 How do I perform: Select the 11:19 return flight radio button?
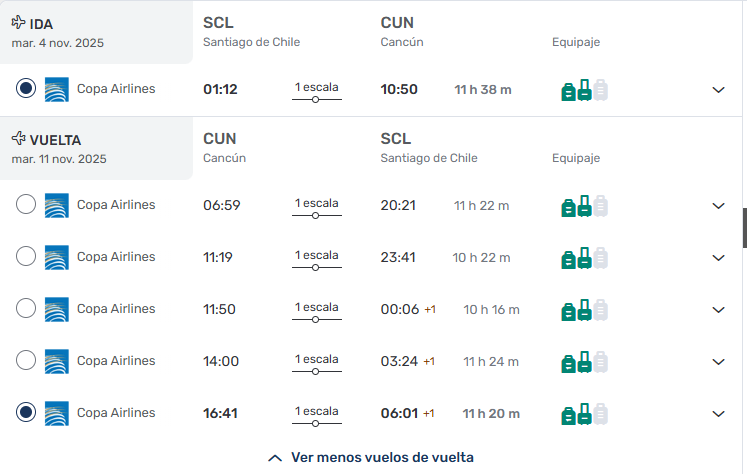point(26,257)
